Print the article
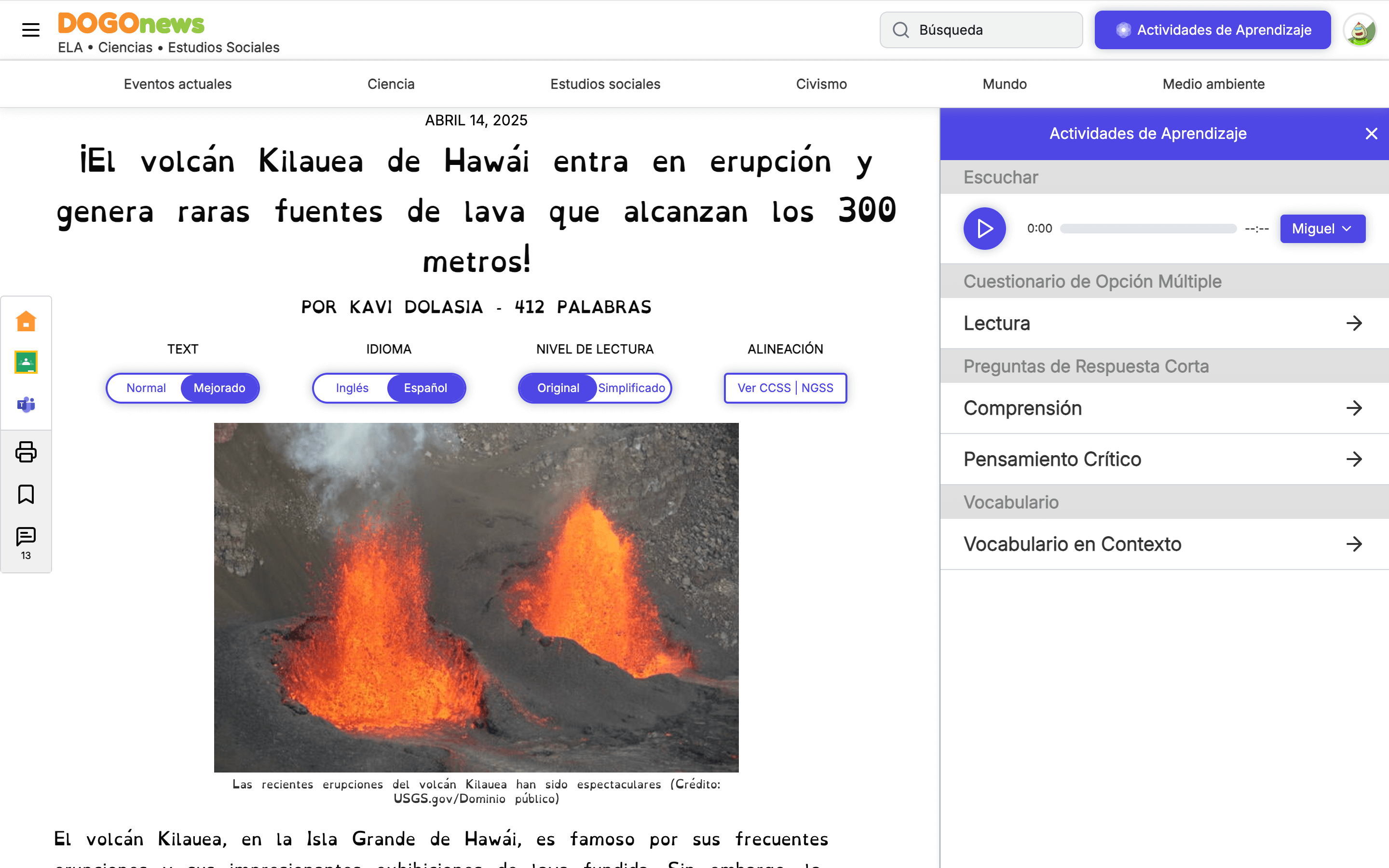Viewport: 1389px width, 868px height. tap(26, 452)
